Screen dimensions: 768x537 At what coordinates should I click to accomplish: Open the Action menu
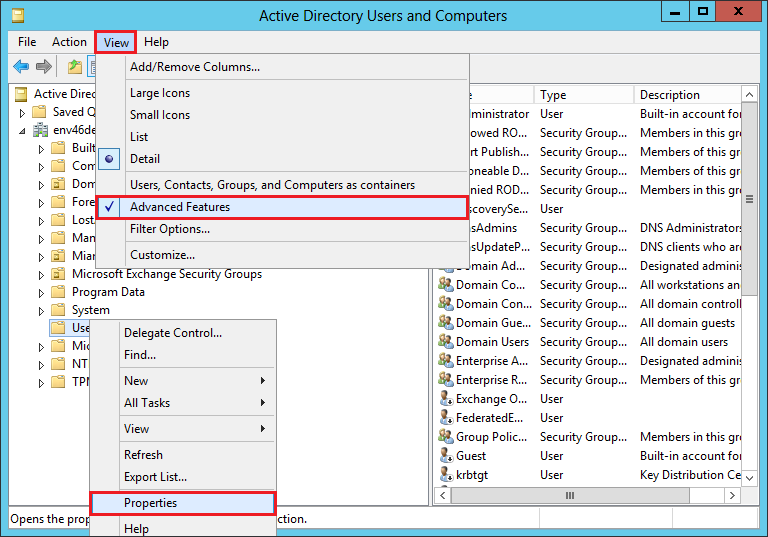69,42
